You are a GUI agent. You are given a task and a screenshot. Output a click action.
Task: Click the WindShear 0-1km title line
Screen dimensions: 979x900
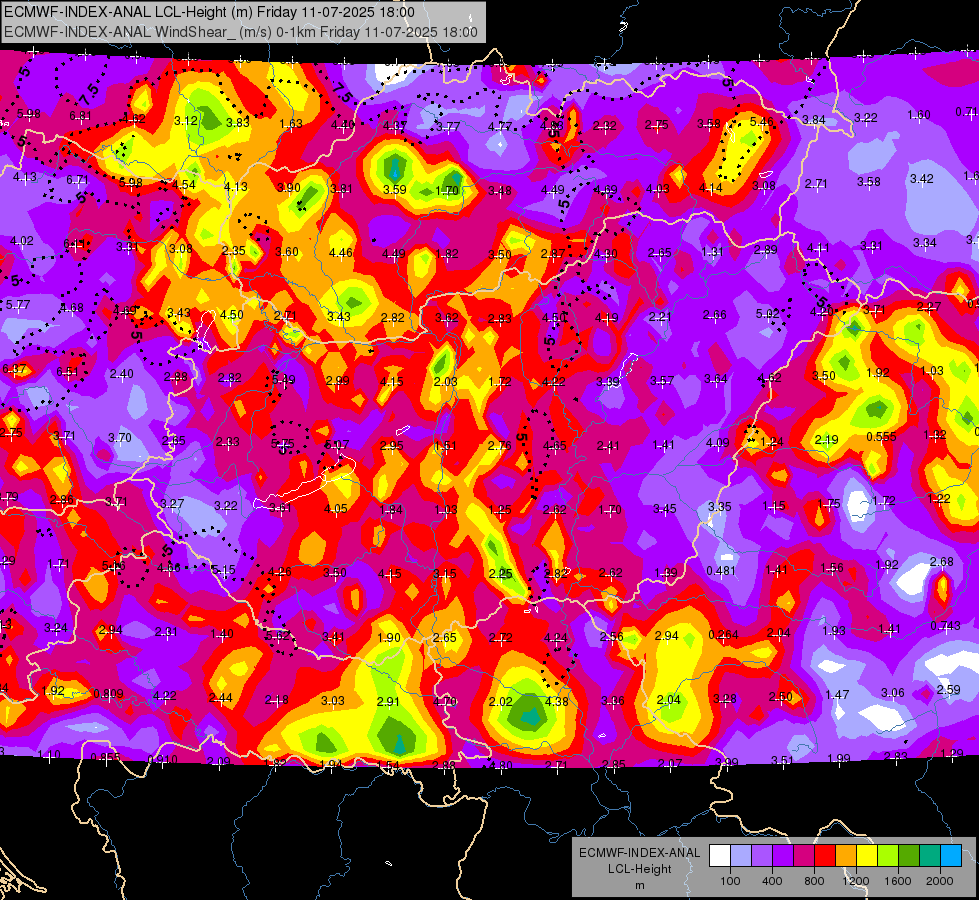coord(241,32)
